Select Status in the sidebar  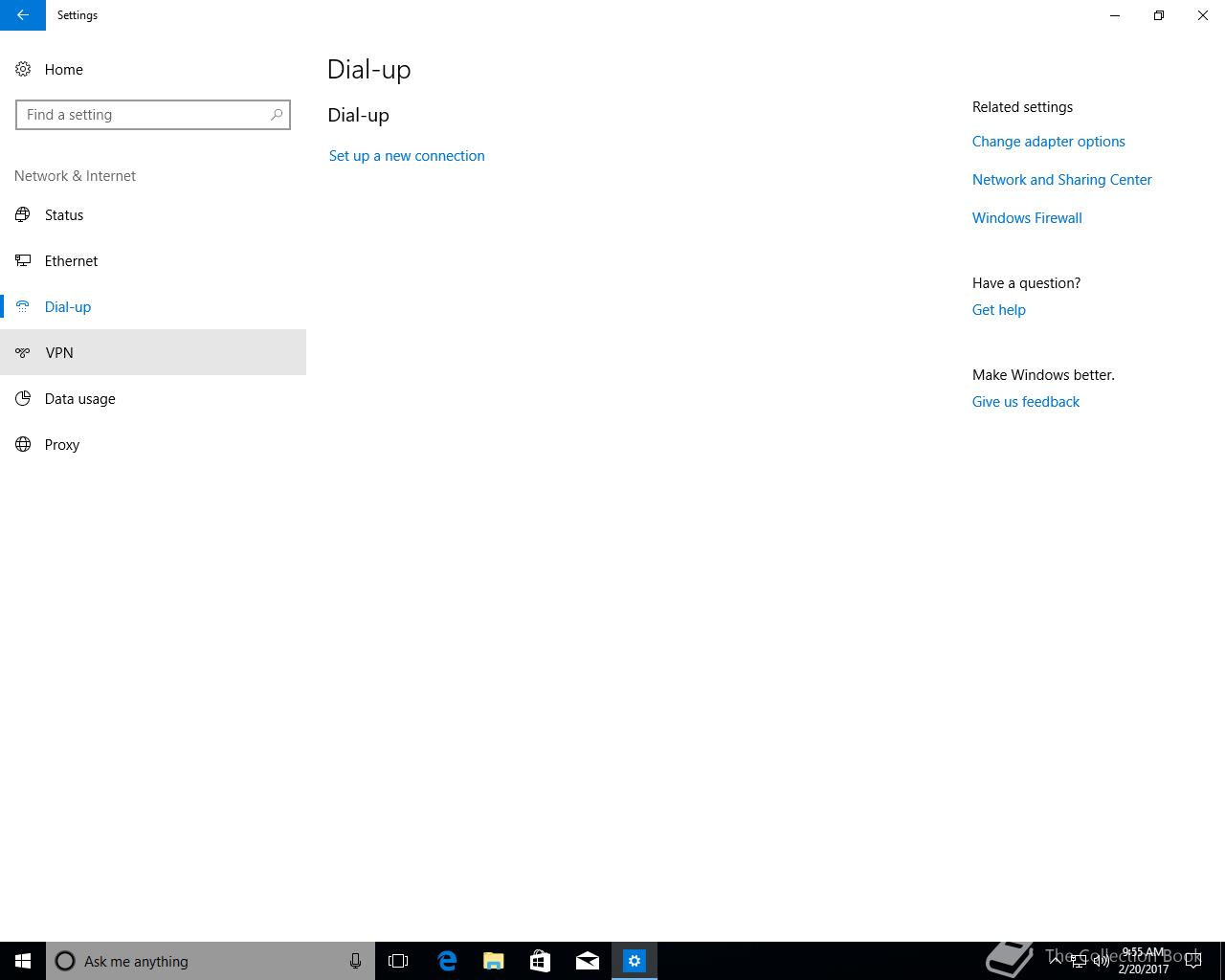pyautogui.click(x=153, y=215)
